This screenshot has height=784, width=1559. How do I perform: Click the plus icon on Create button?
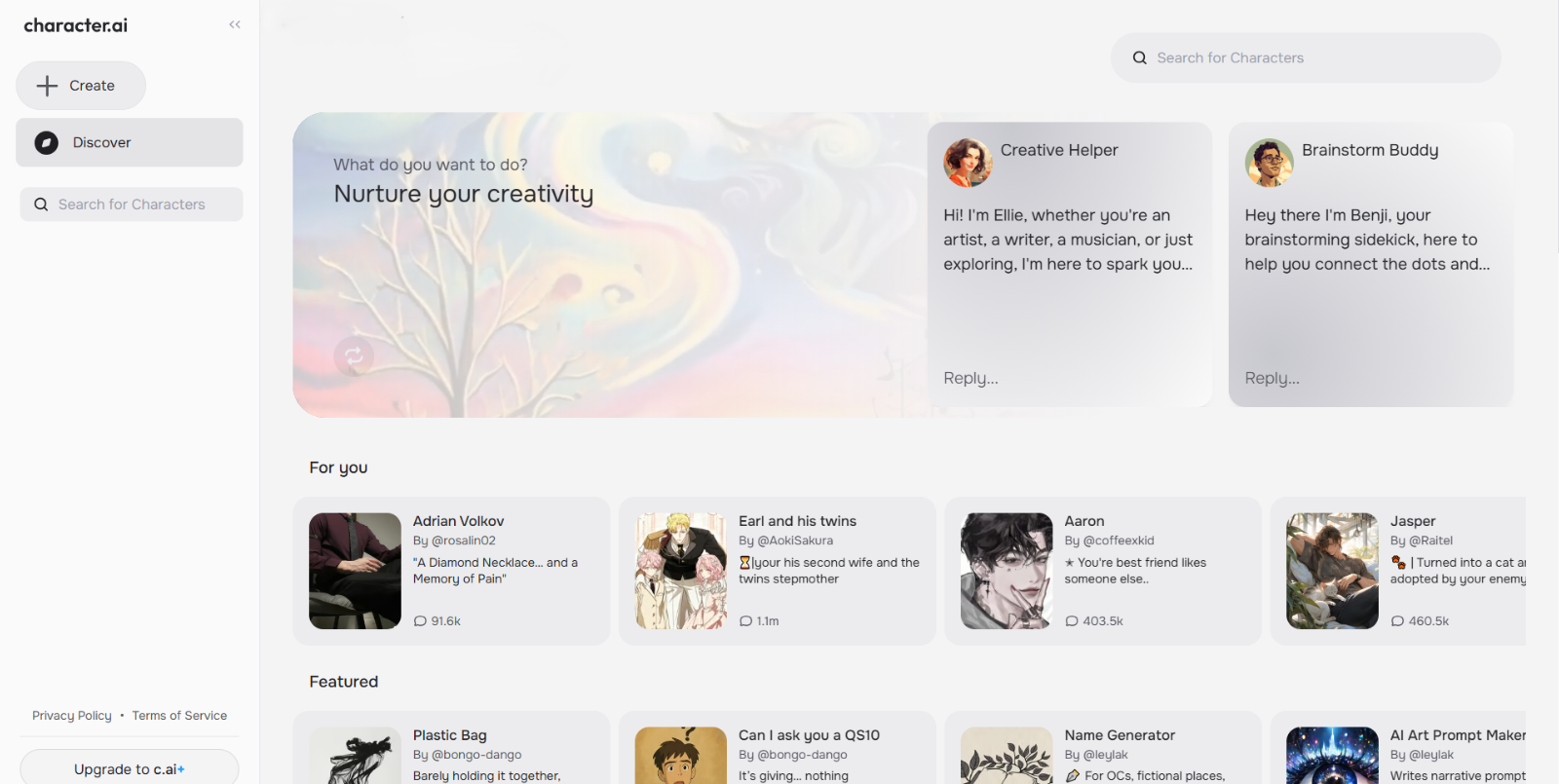(x=47, y=86)
